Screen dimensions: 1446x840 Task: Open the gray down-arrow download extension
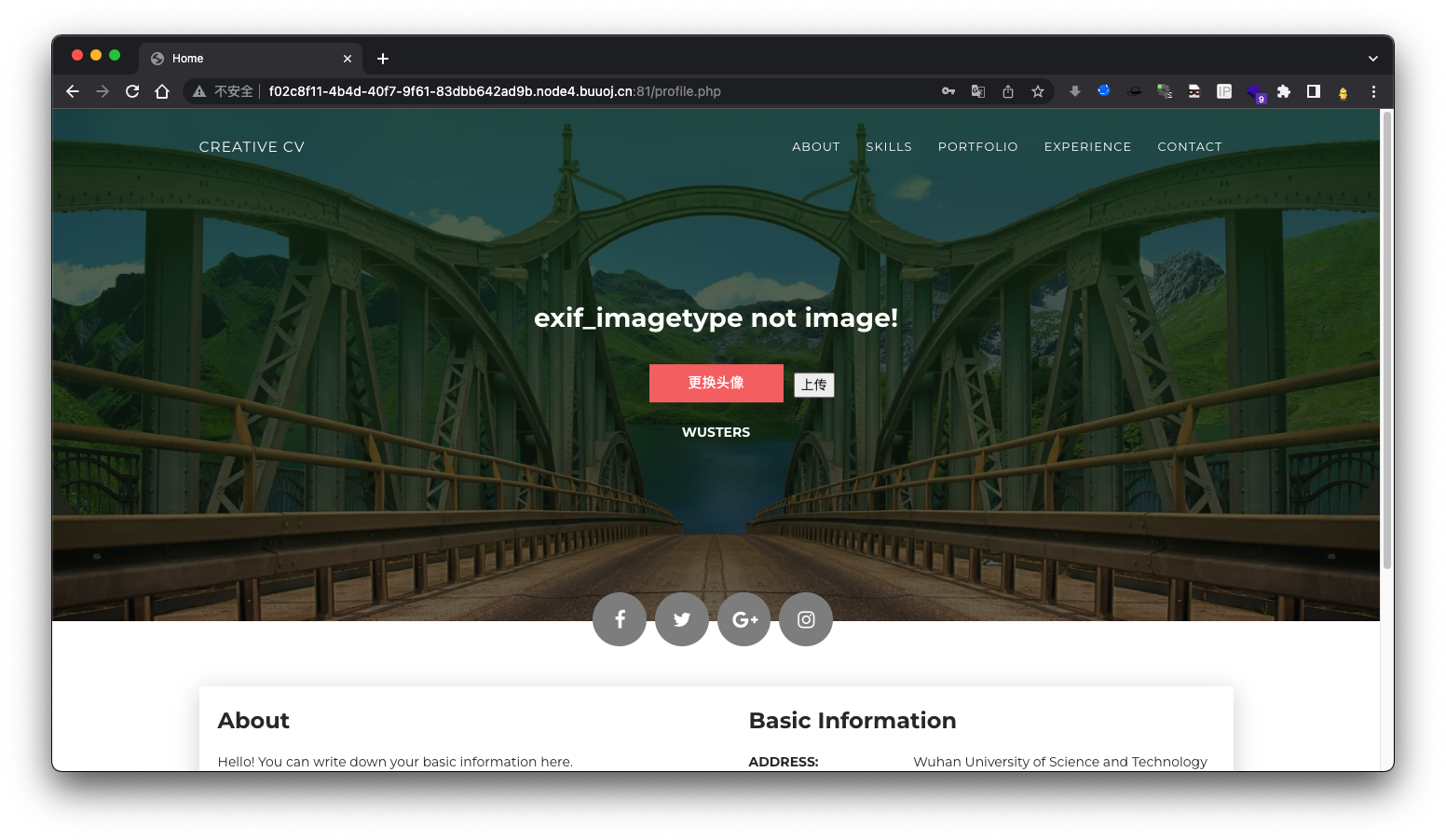tap(1075, 91)
